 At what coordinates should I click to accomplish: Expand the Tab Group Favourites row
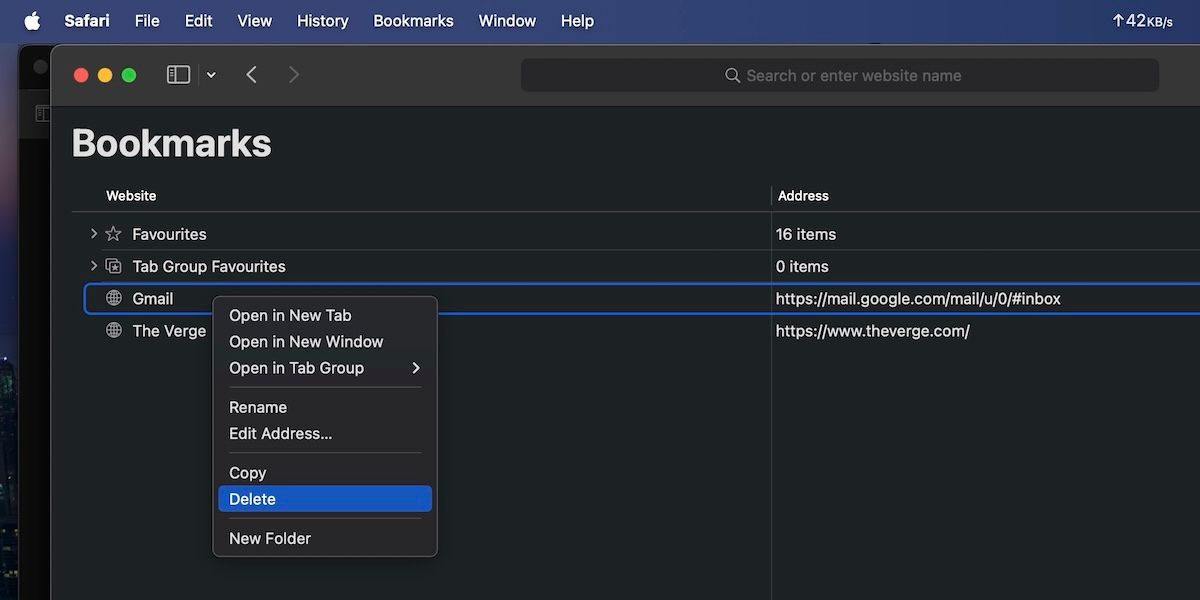click(x=93, y=265)
